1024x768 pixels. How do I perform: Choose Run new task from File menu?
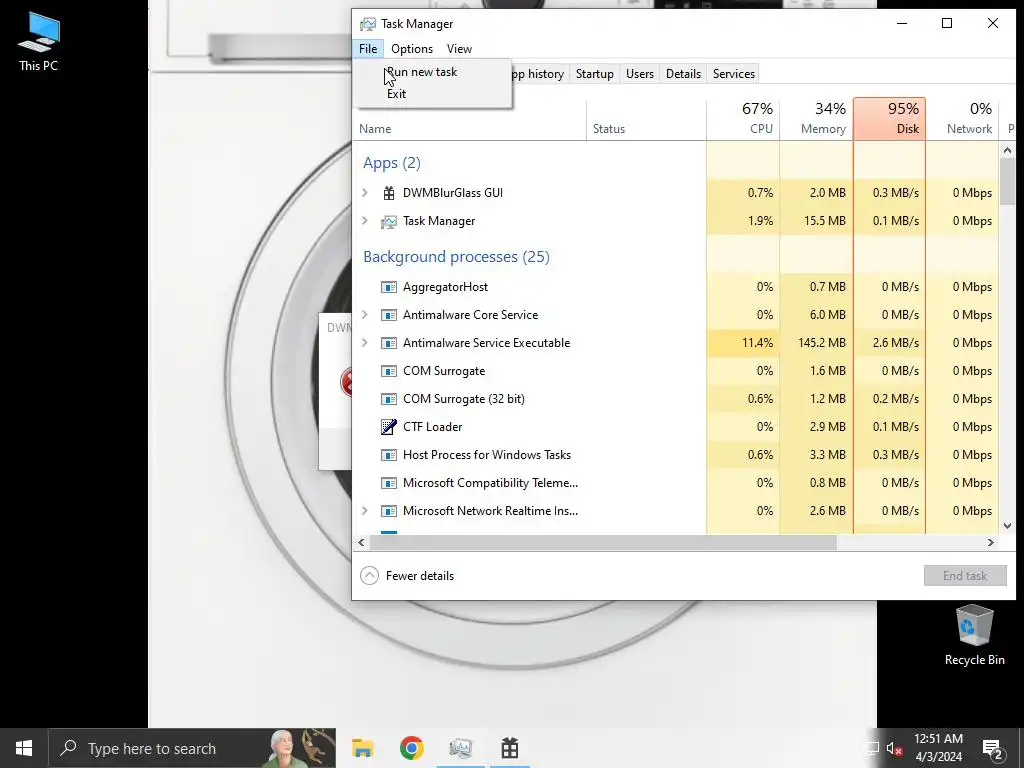(x=433, y=72)
